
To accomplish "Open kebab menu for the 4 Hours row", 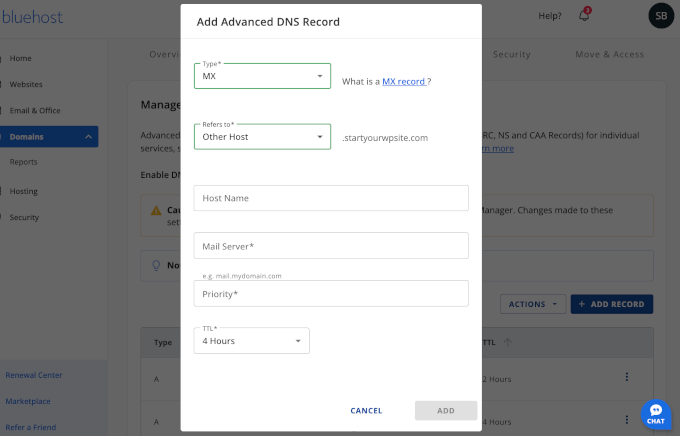I will [627, 420].
